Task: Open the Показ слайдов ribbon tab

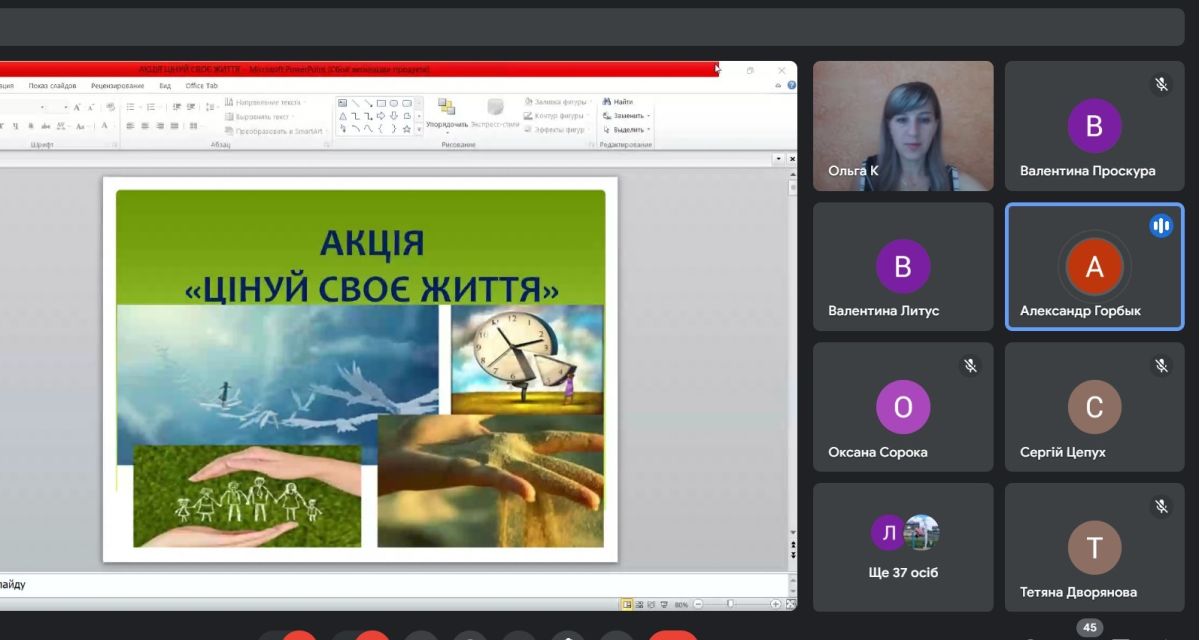Action: click(52, 86)
